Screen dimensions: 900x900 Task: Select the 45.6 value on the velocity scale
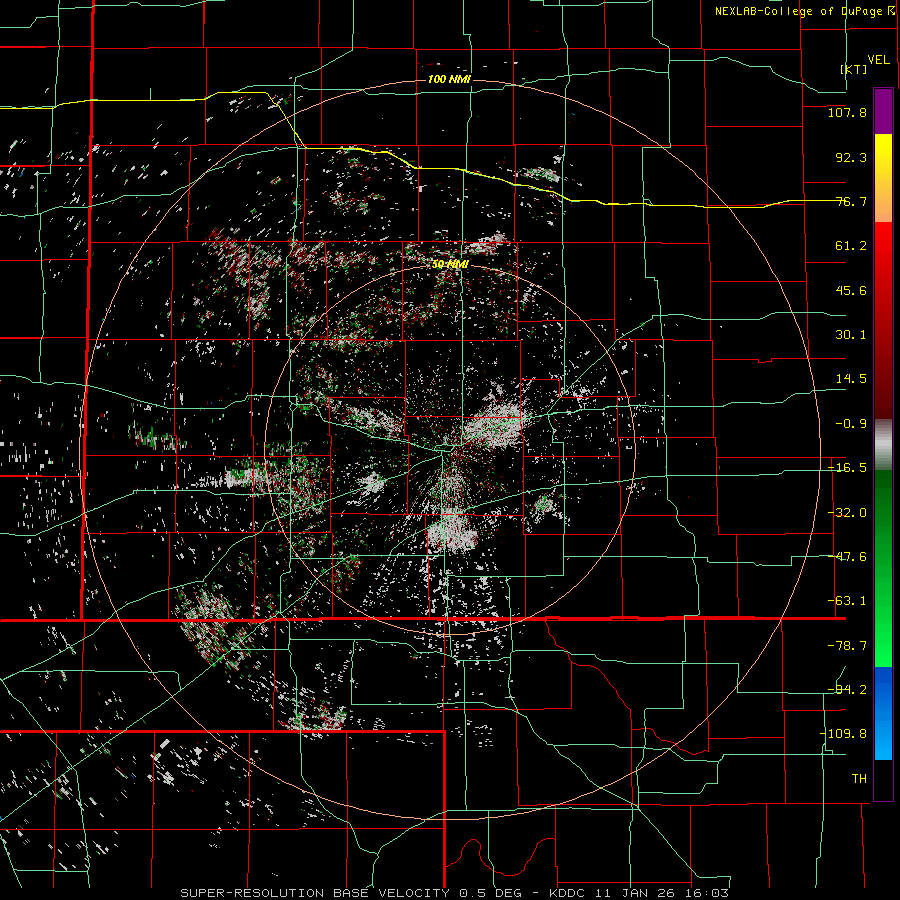pos(851,290)
